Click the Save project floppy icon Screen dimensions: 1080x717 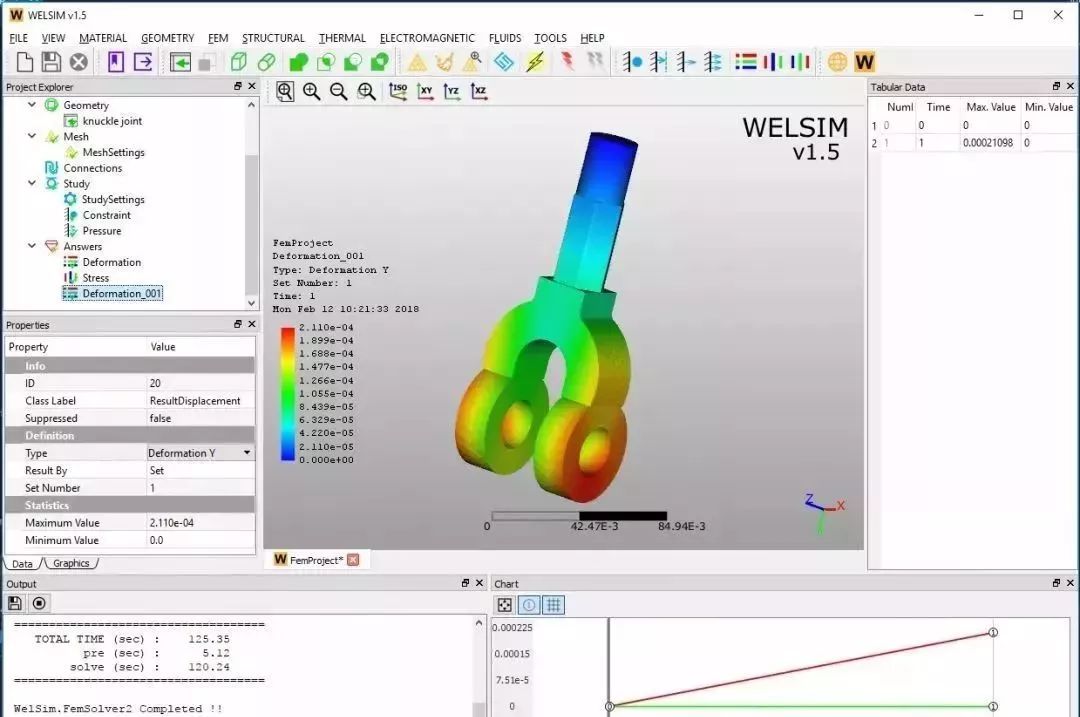51,62
